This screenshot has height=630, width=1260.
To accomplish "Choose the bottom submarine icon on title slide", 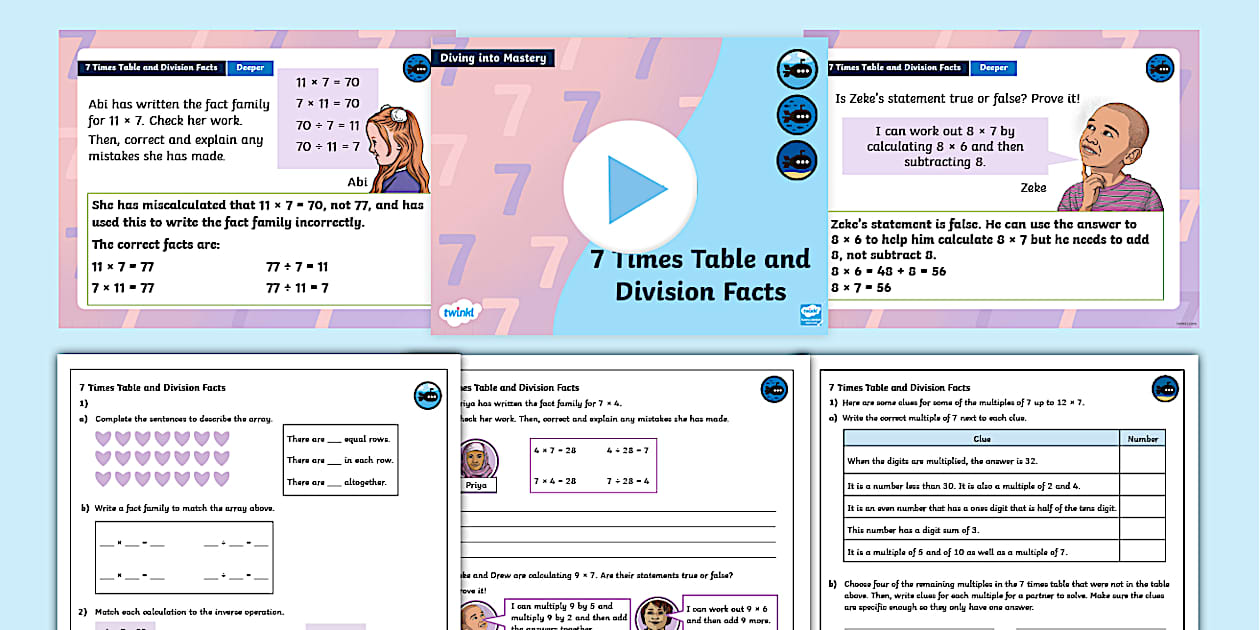I will click(x=796, y=160).
